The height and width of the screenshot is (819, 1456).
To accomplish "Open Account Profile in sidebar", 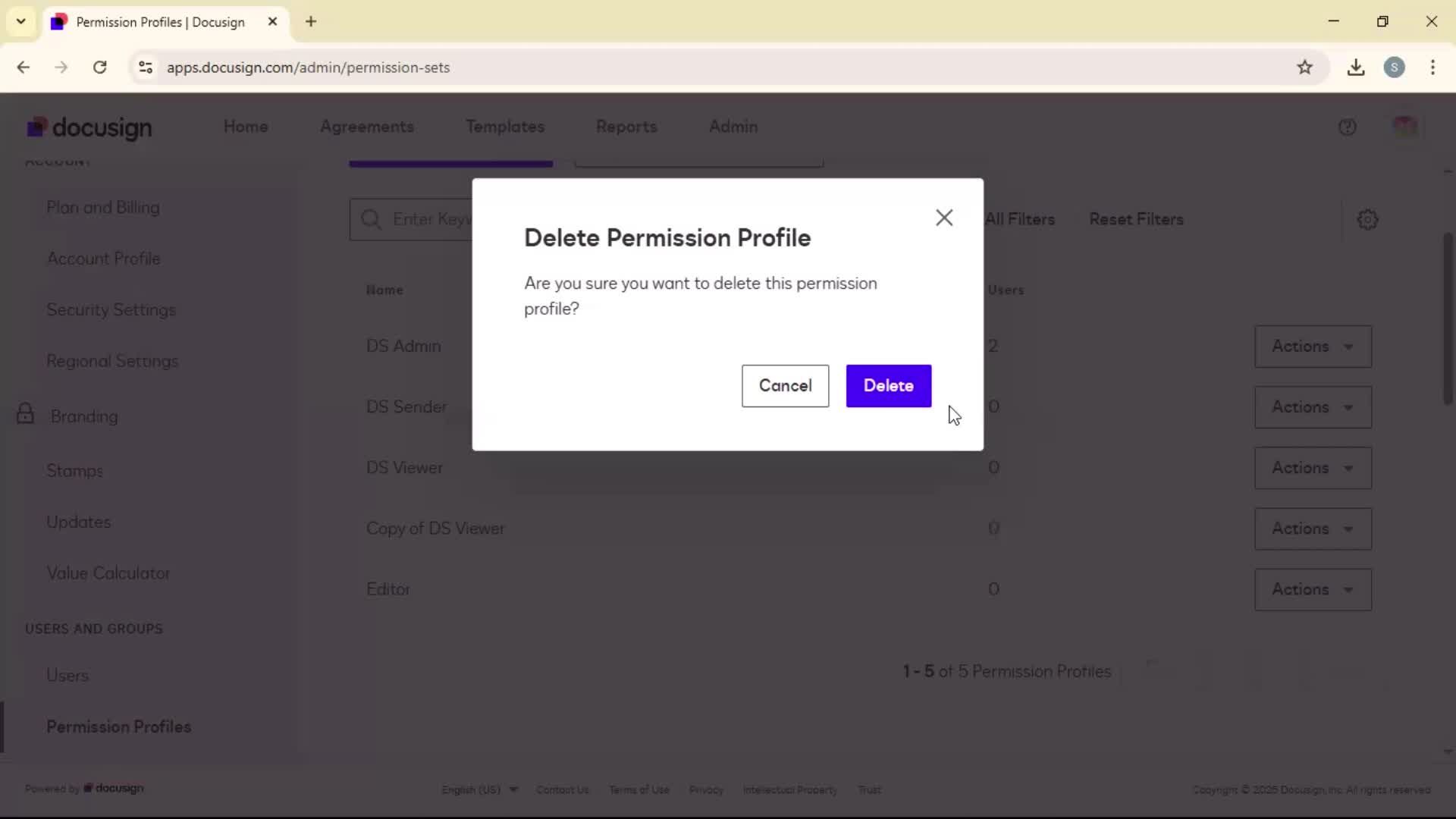I will pyautogui.click(x=104, y=259).
